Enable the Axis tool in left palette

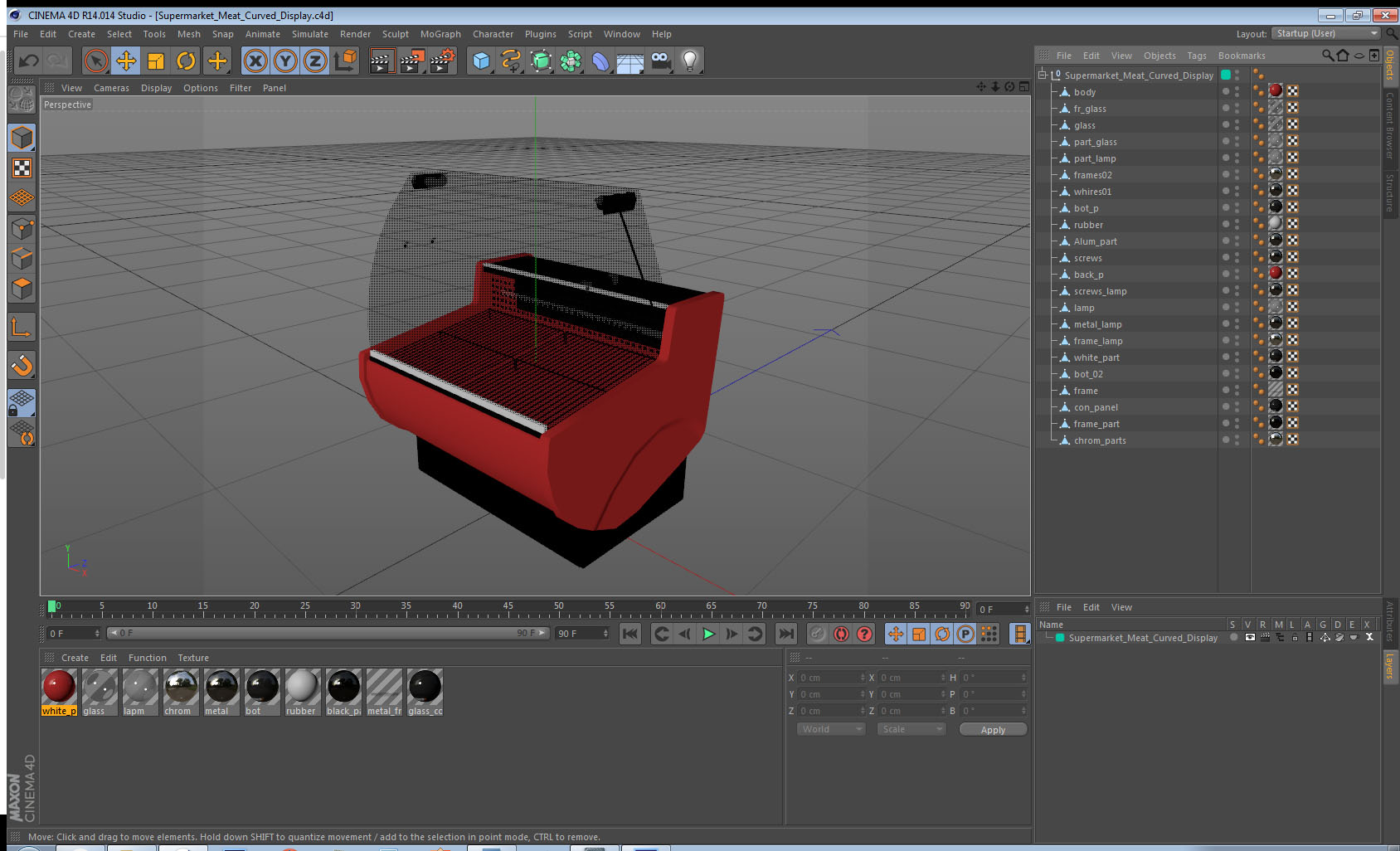pos(22,328)
